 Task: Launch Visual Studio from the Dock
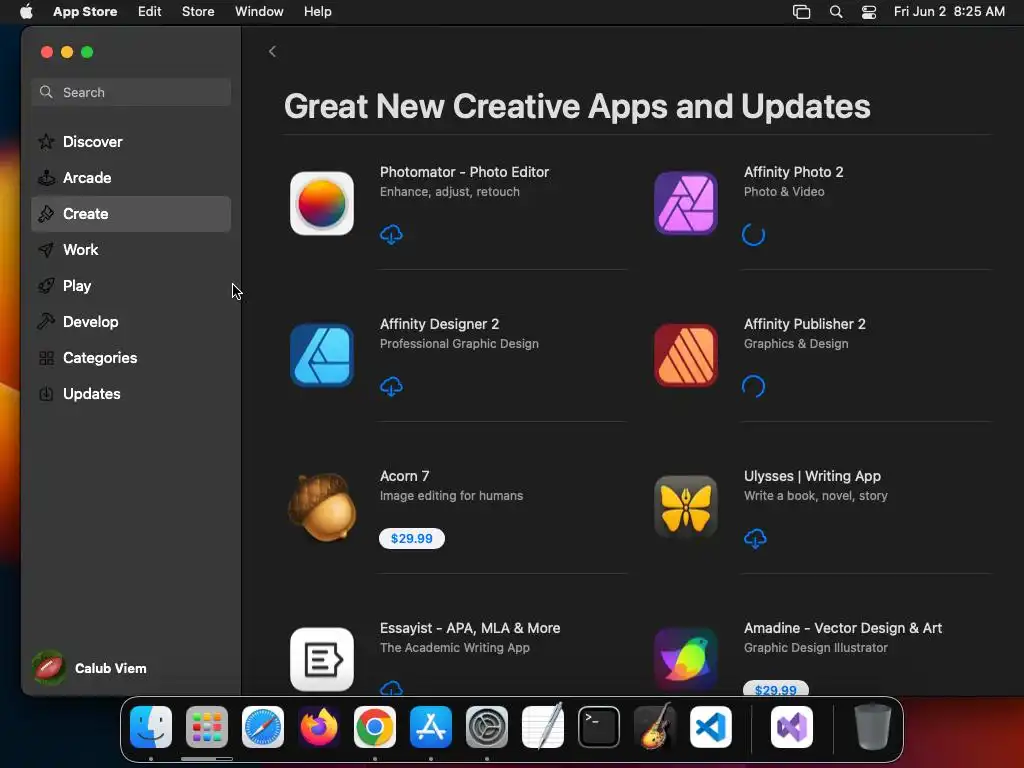(792, 727)
